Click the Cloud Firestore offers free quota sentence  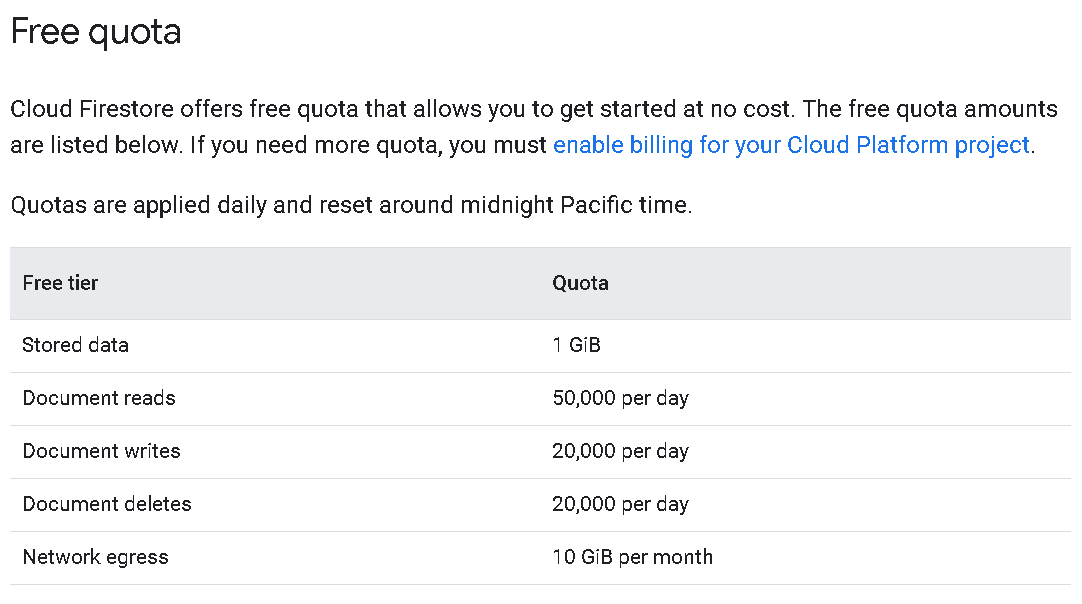click(400, 109)
